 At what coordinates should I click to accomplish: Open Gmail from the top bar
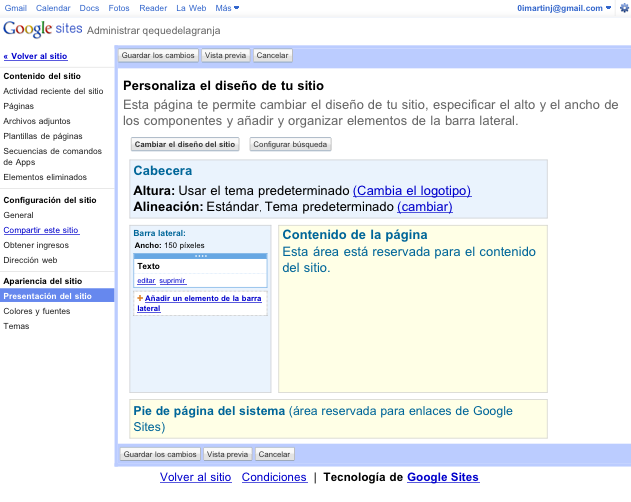pyautogui.click(x=16, y=8)
